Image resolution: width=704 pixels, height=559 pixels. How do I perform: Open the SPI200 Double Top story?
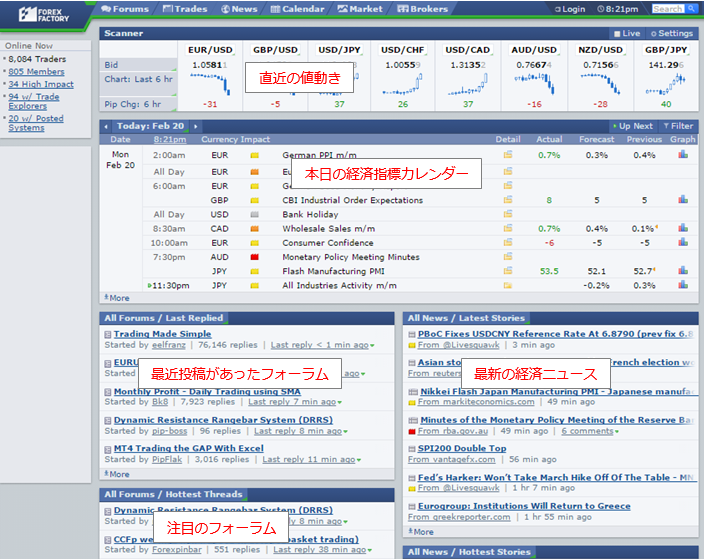click(x=462, y=448)
